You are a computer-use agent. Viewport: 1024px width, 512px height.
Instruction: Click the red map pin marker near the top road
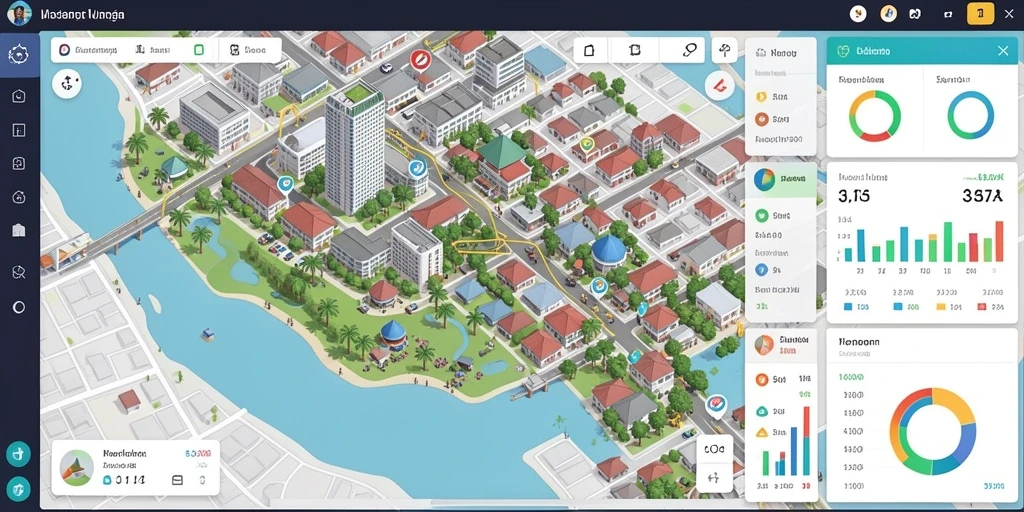click(x=420, y=60)
